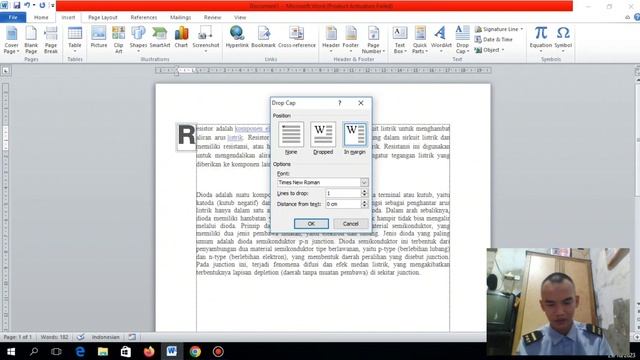Image resolution: width=640 pixels, height=360 pixels.
Task: Undo the last action
Action: [x=27, y=5]
